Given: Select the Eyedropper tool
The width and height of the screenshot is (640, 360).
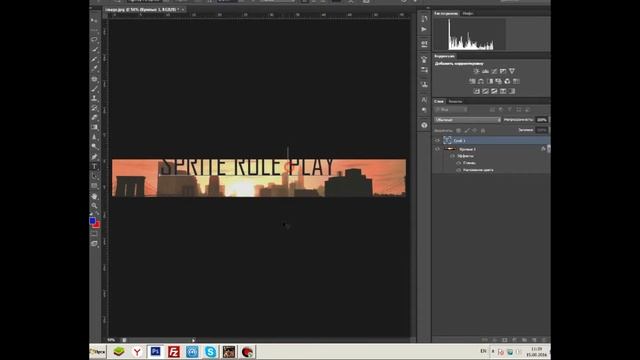Looking at the screenshot, I should pos(94,69).
